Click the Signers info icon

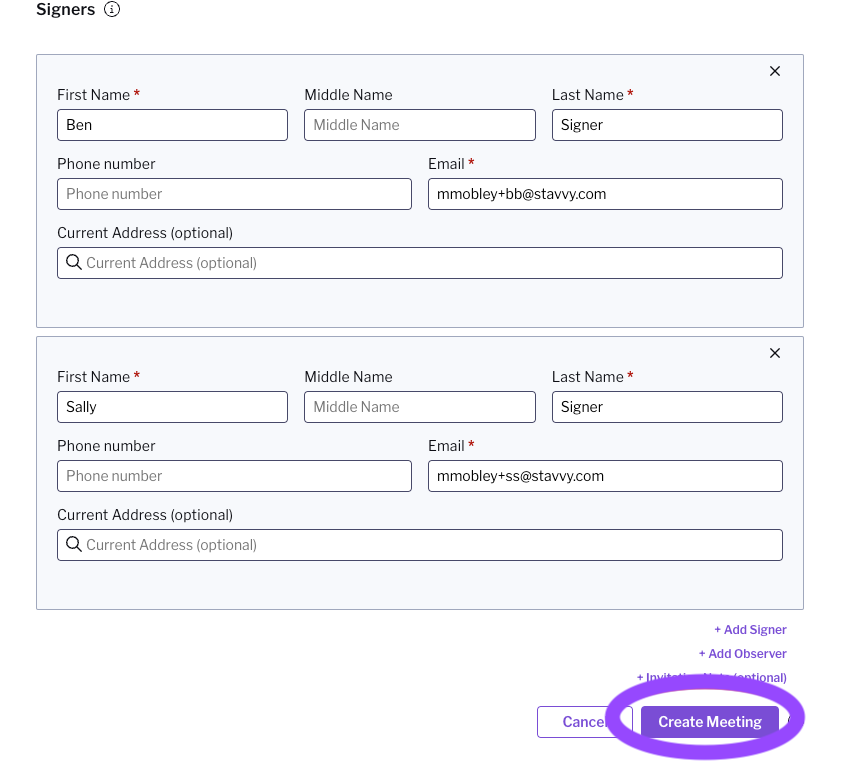pos(112,10)
